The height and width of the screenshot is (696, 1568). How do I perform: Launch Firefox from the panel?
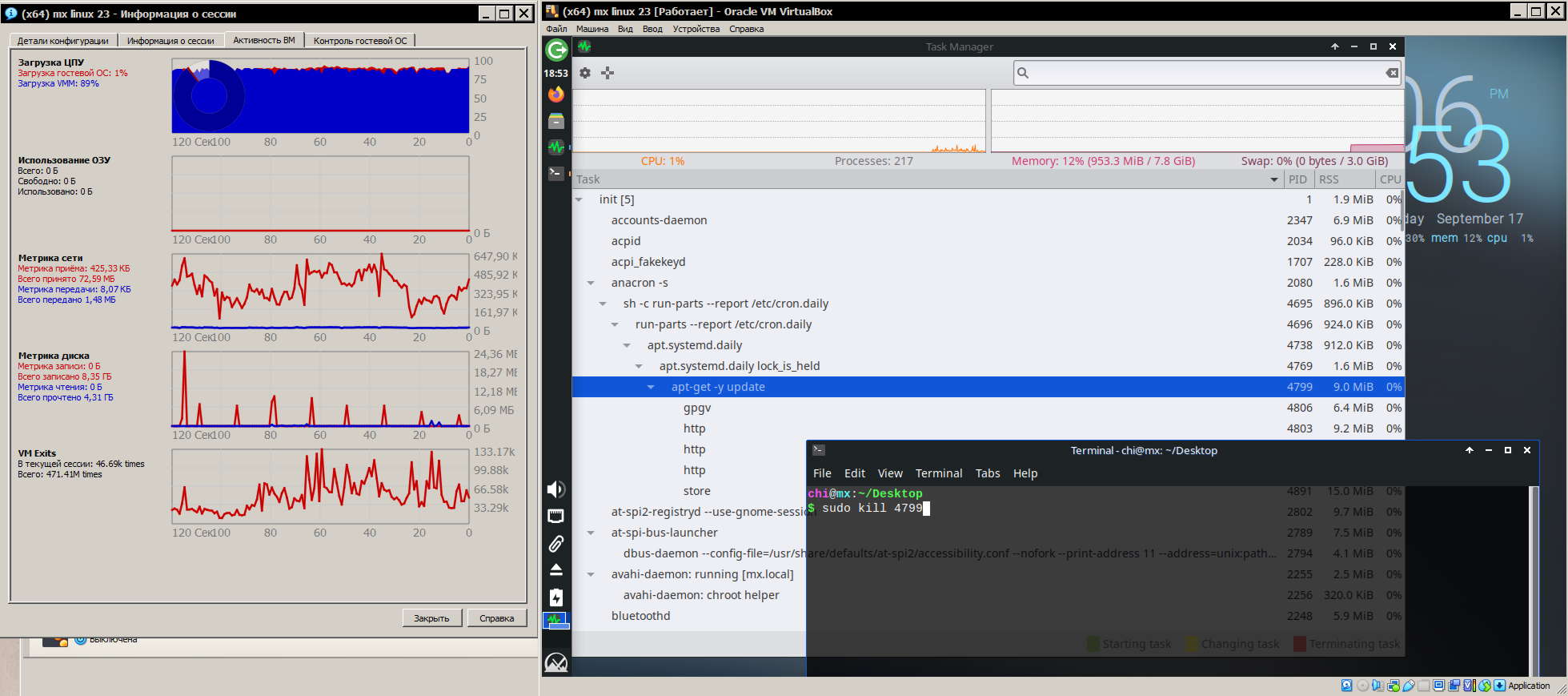[556, 95]
